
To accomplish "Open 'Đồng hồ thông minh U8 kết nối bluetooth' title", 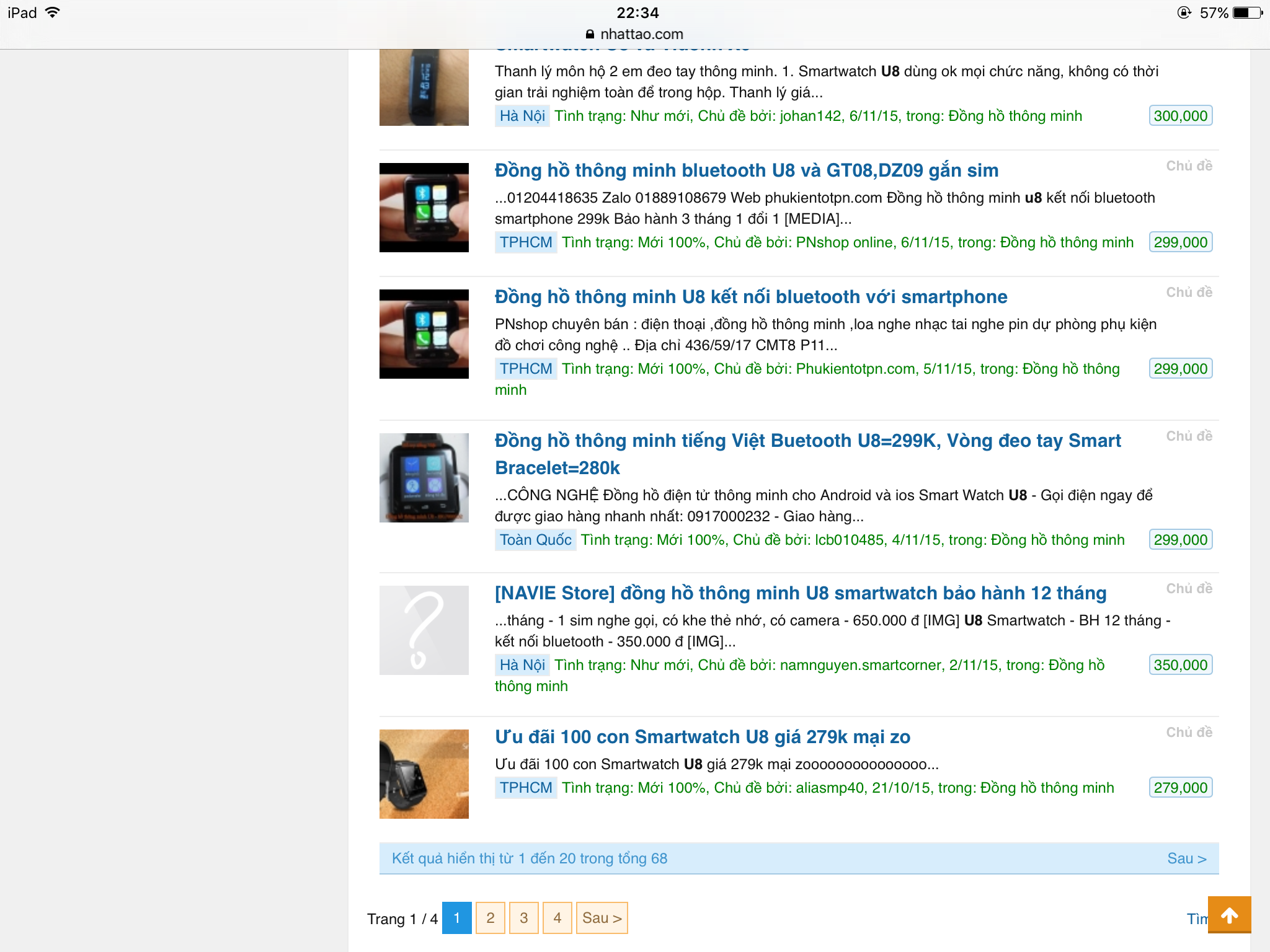I will (751, 297).
